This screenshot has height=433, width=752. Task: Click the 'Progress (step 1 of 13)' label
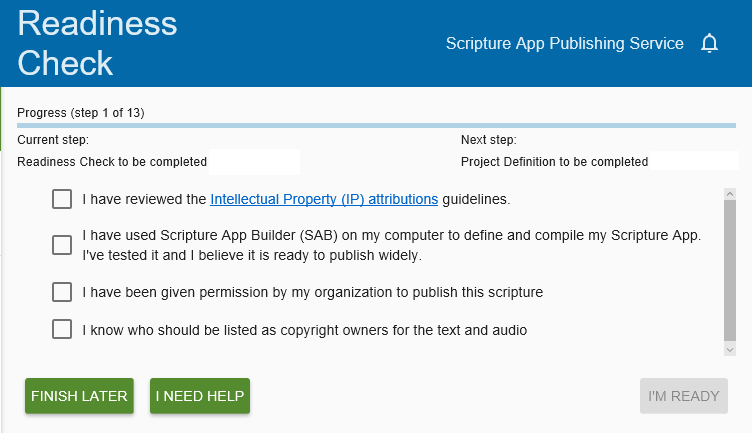click(x=81, y=113)
